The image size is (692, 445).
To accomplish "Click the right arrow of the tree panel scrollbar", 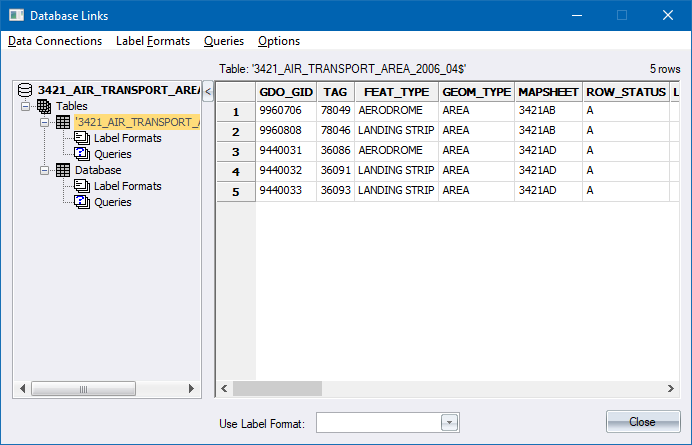I will point(192,388).
